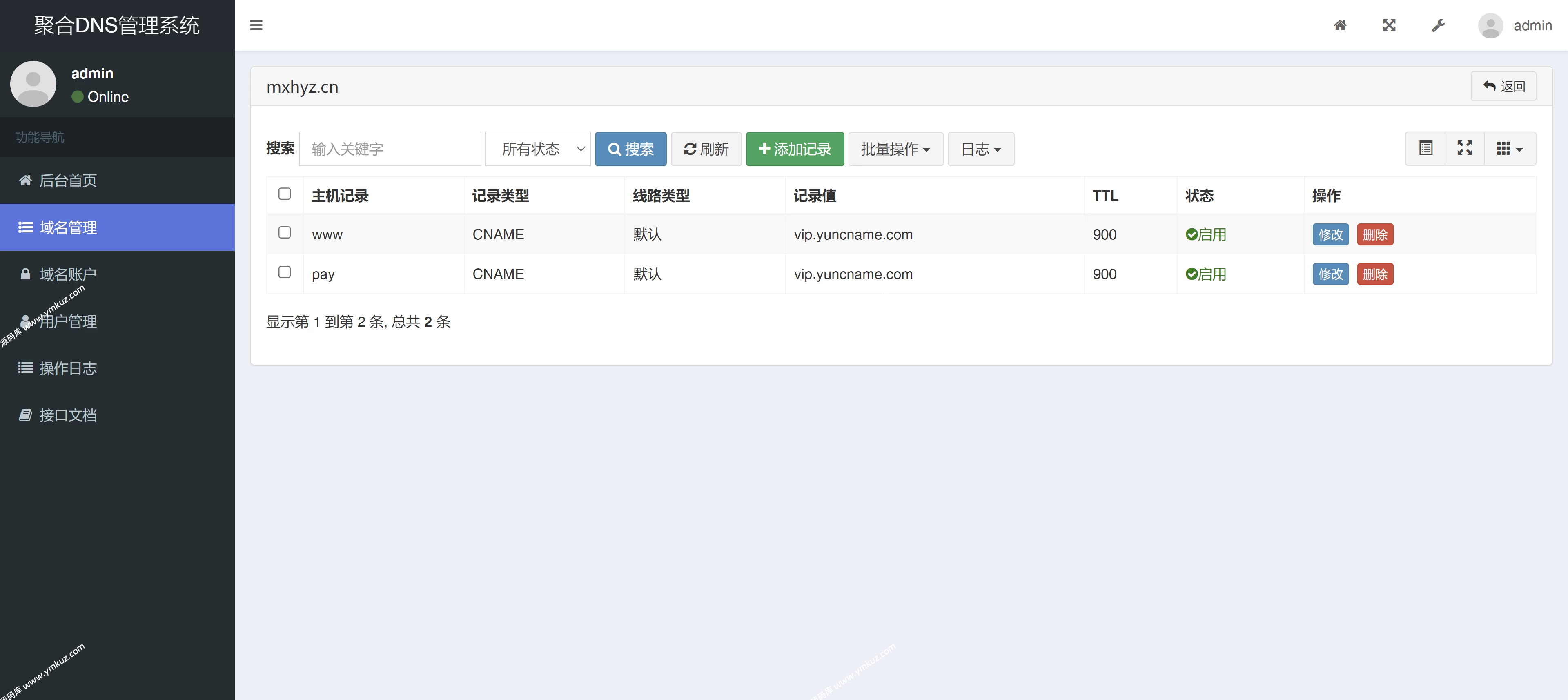Click the 添加记录 button
Viewport: 1568px width, 700px height.
pyautogui.click(x=794, y=149)
